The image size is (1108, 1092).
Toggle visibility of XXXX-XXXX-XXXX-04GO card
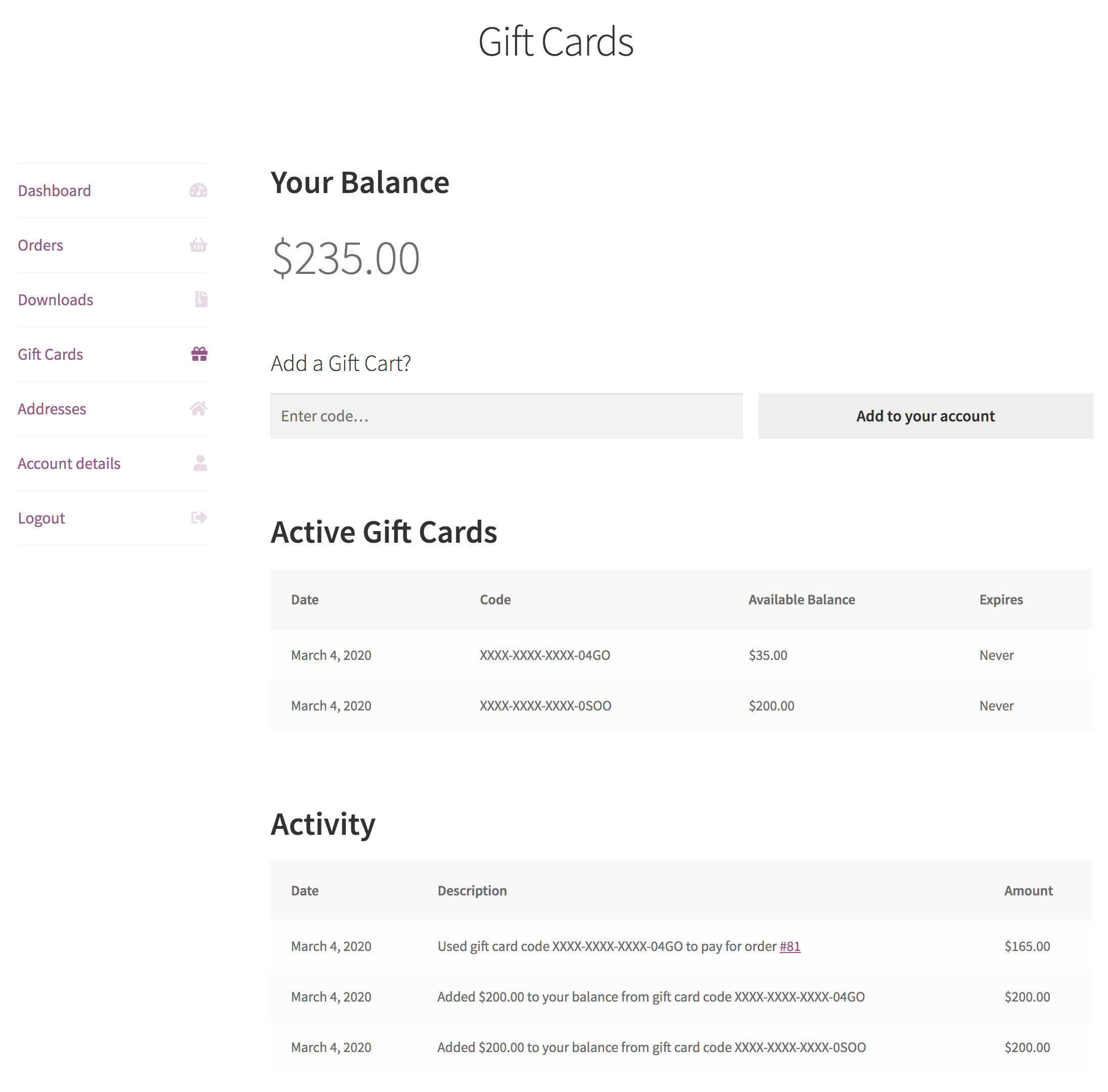544,654
